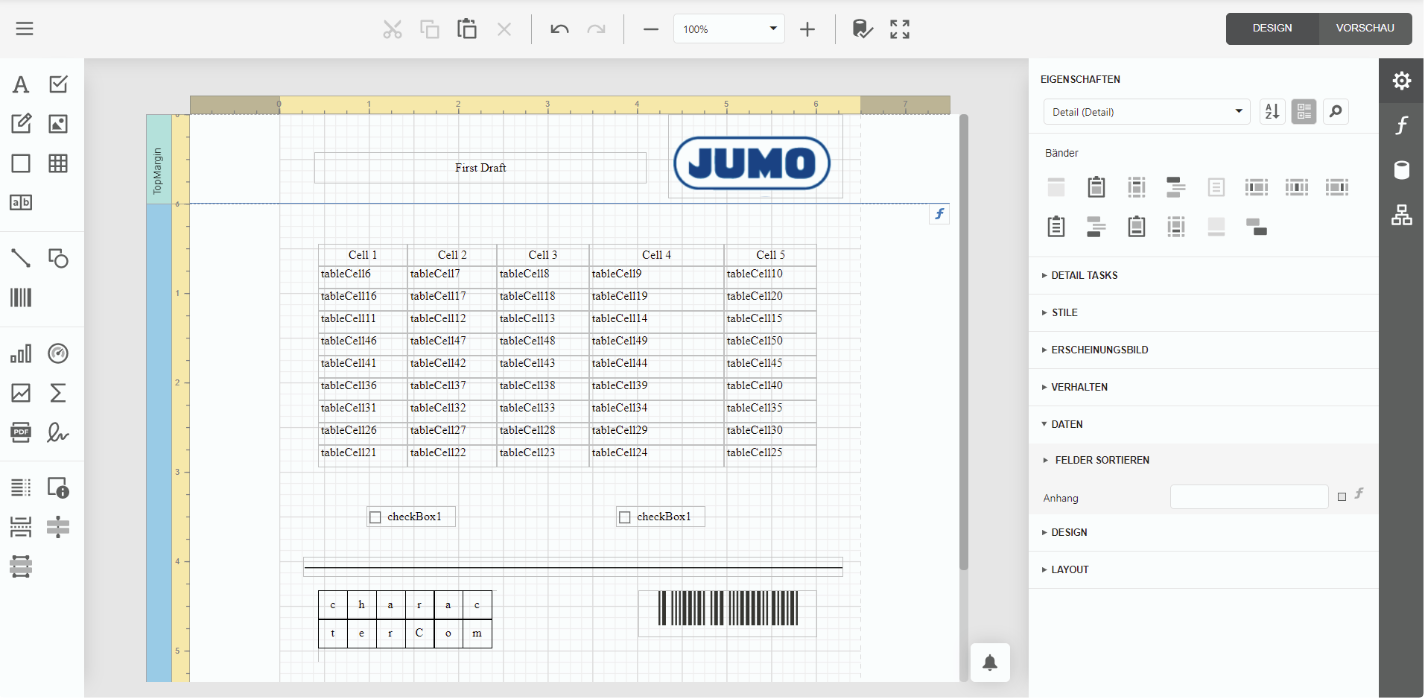Select the Table tool in toolbox
Viewport: 1424px width, 699px height.
58,164
